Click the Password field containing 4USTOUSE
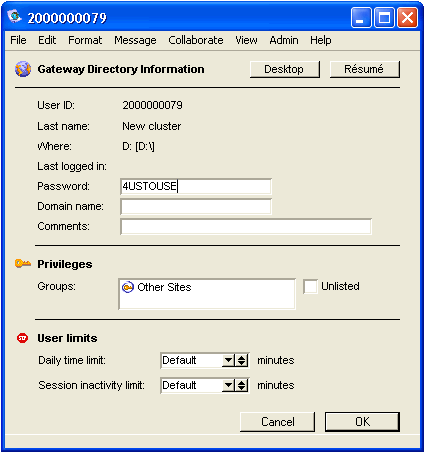 [x=196, y=186]
